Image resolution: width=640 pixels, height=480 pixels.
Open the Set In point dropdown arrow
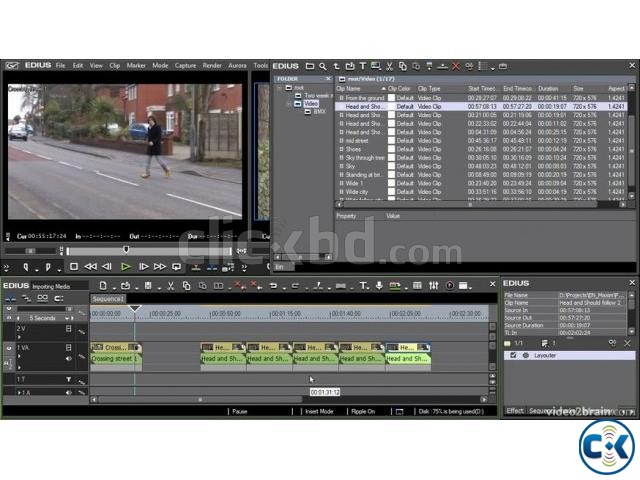(36, 270)
